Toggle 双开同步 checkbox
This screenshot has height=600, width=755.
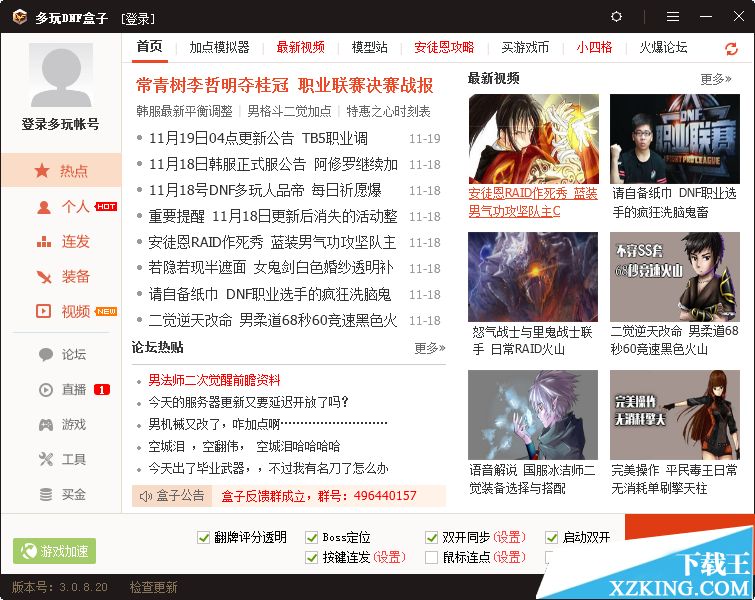point(431,537)
